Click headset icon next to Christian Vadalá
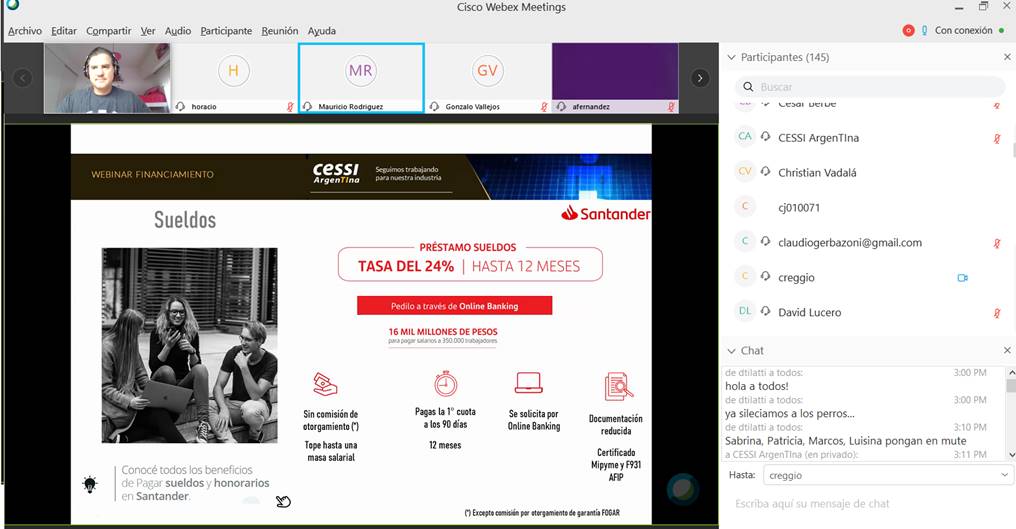 point(766,171)
